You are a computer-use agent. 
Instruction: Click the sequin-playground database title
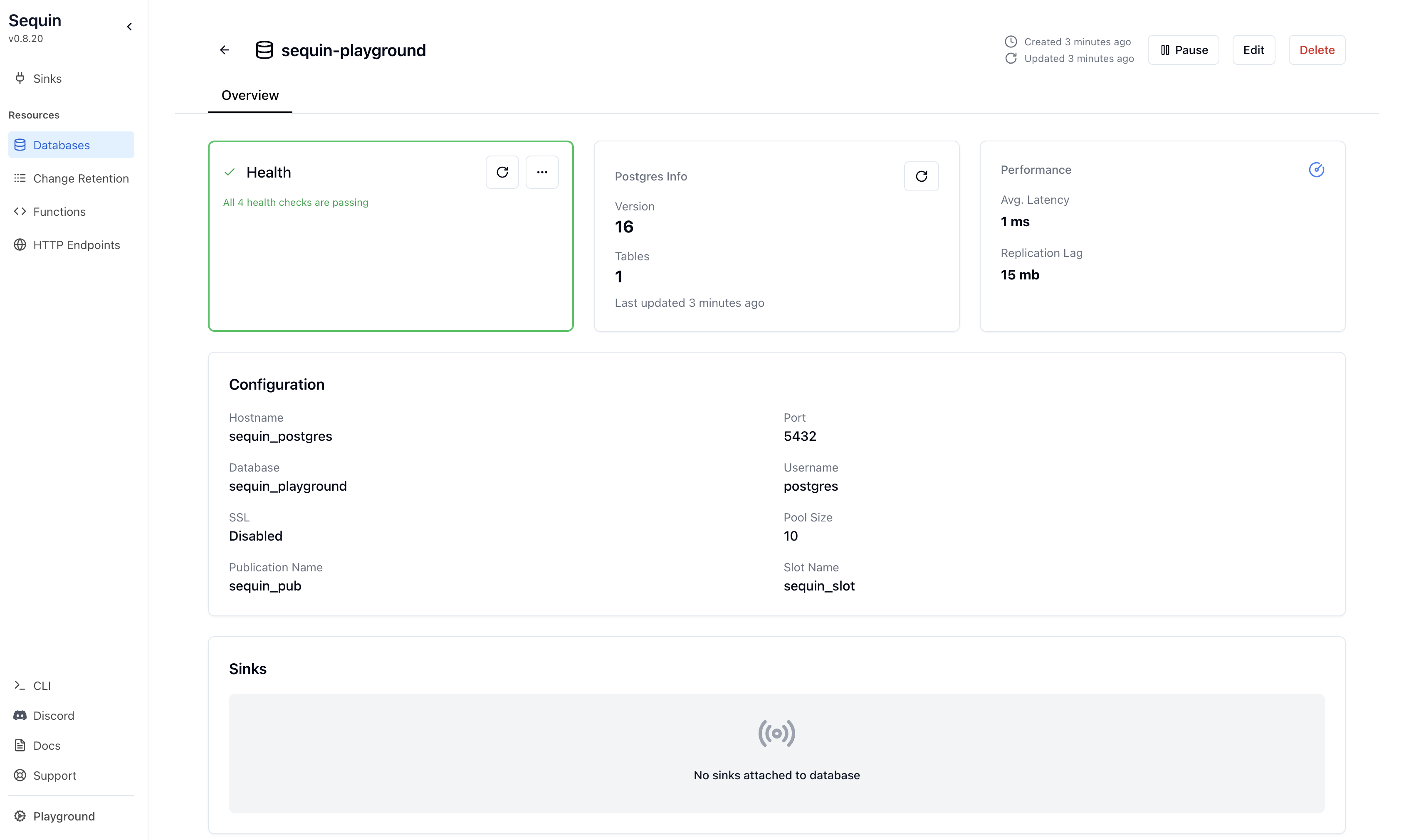(x=354, y=50)
